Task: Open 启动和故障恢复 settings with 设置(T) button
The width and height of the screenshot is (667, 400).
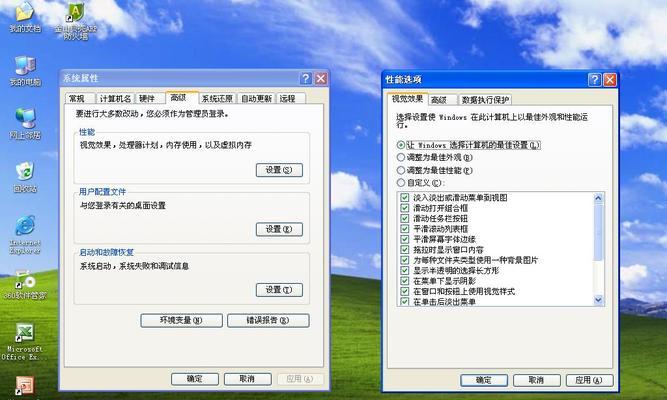Action: pyautogui.click(x=279, y=290)
